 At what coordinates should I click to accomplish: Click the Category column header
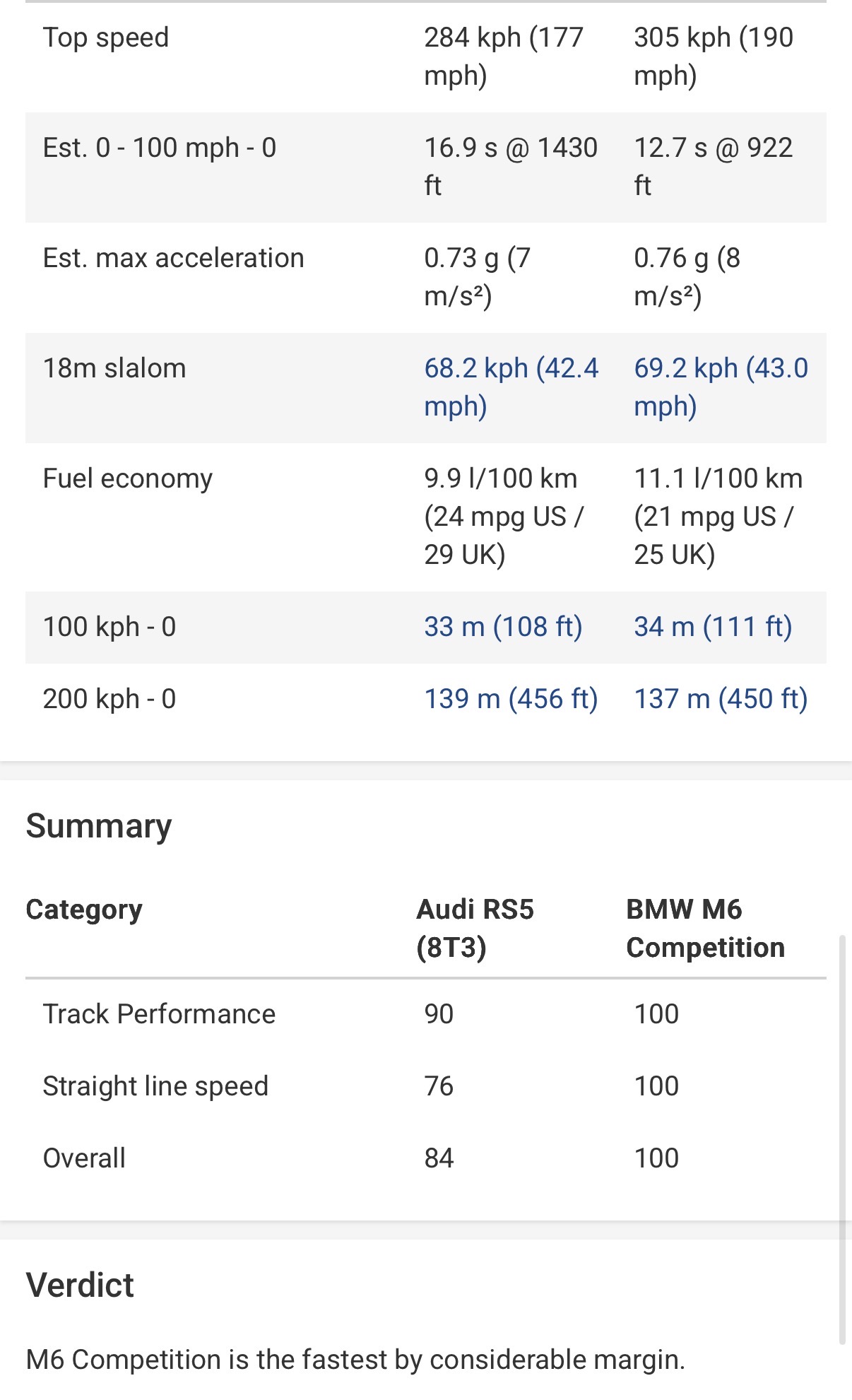coord(84,910)
